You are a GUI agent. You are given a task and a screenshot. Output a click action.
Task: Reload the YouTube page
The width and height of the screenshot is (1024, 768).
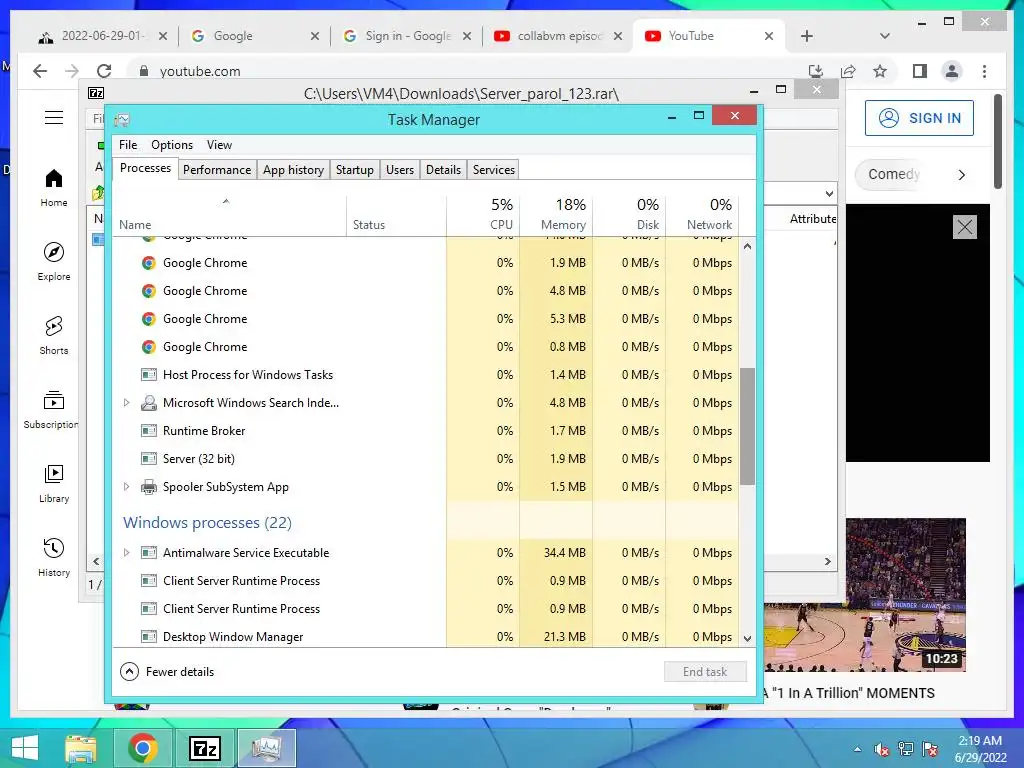tap(104, 71)
